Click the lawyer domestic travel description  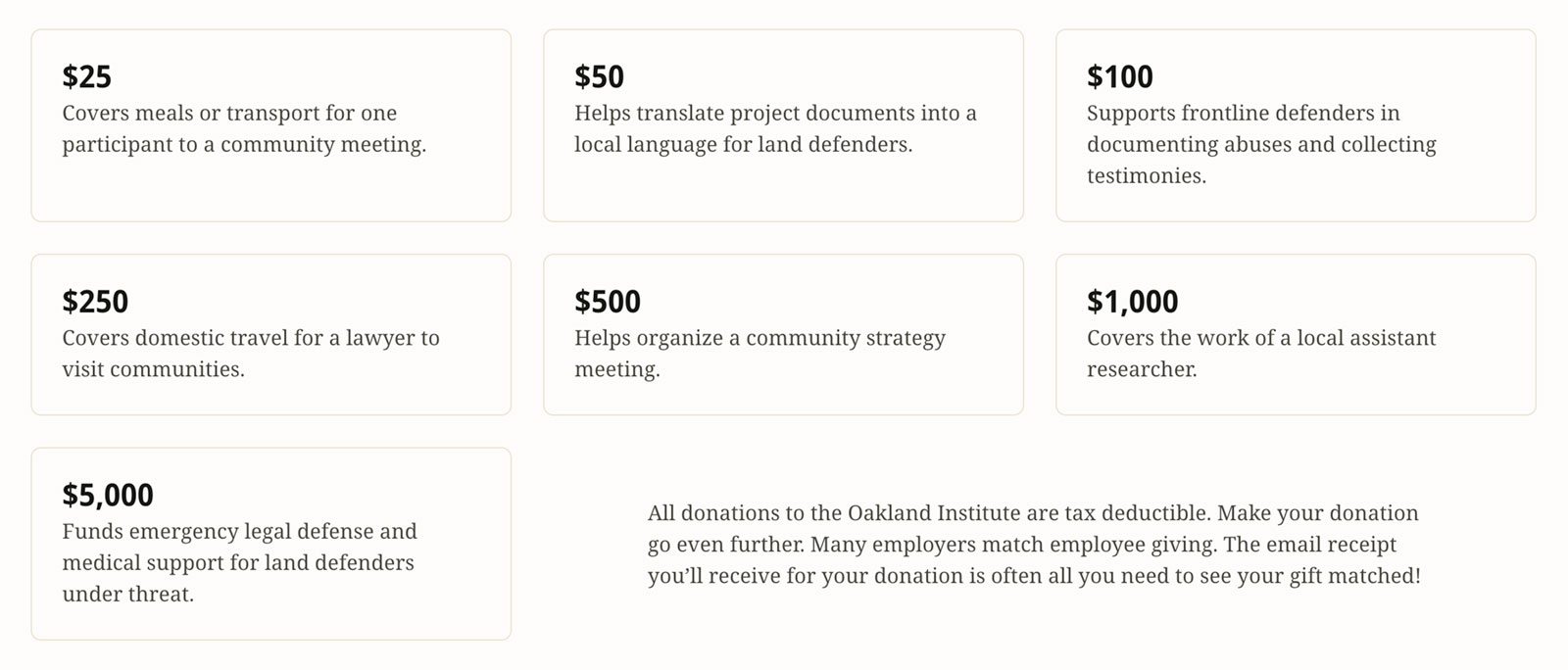tap(251, 354)
